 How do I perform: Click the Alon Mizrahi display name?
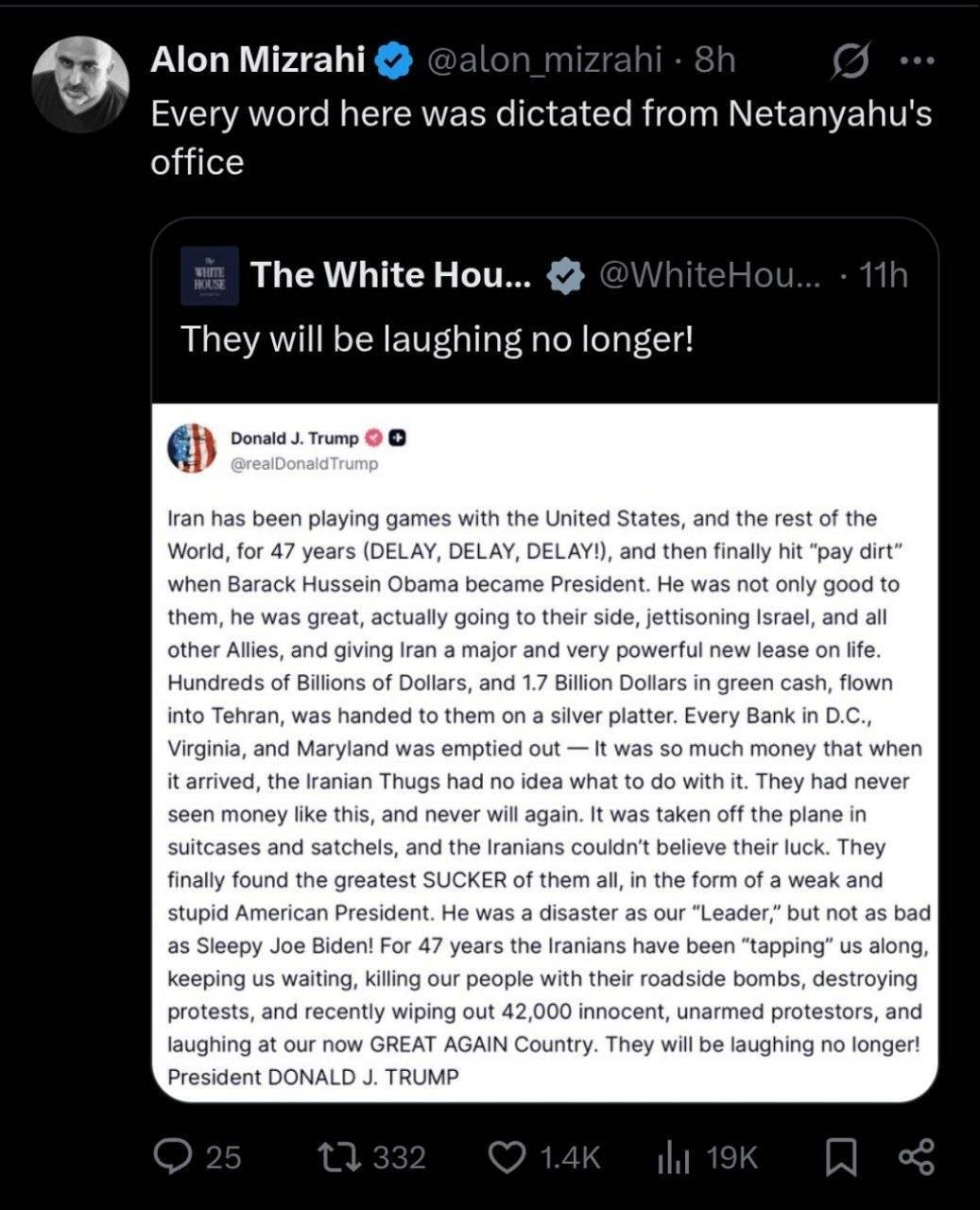coord(258,60)
